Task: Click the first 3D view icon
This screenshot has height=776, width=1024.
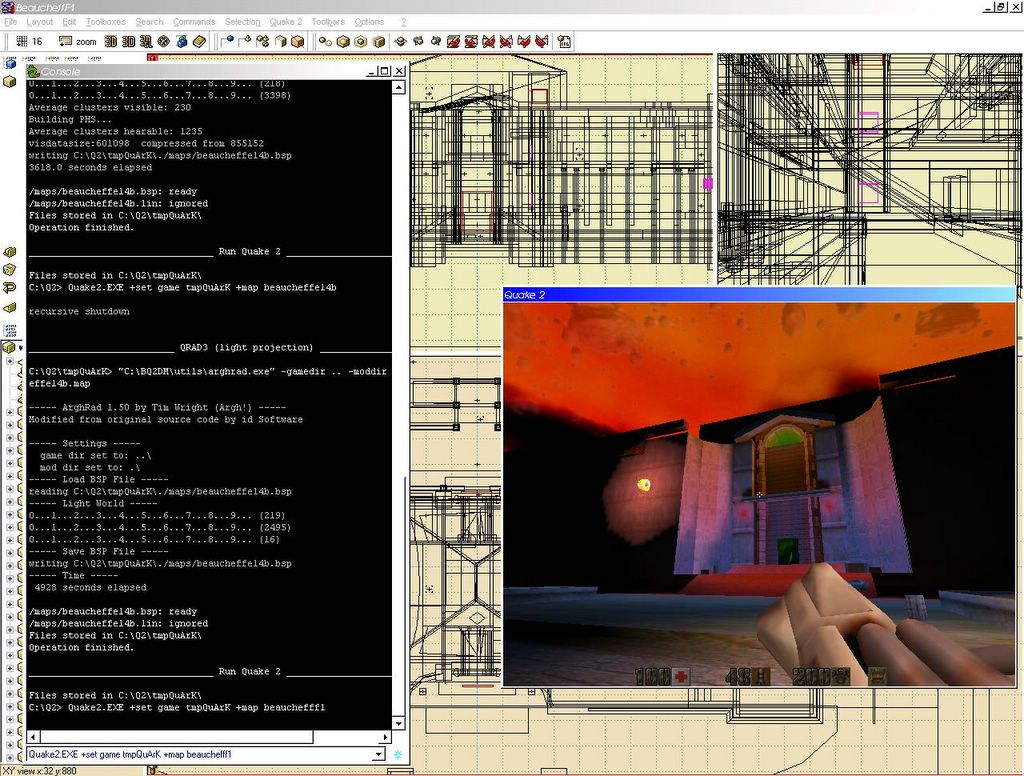Action: pos(111,41)
